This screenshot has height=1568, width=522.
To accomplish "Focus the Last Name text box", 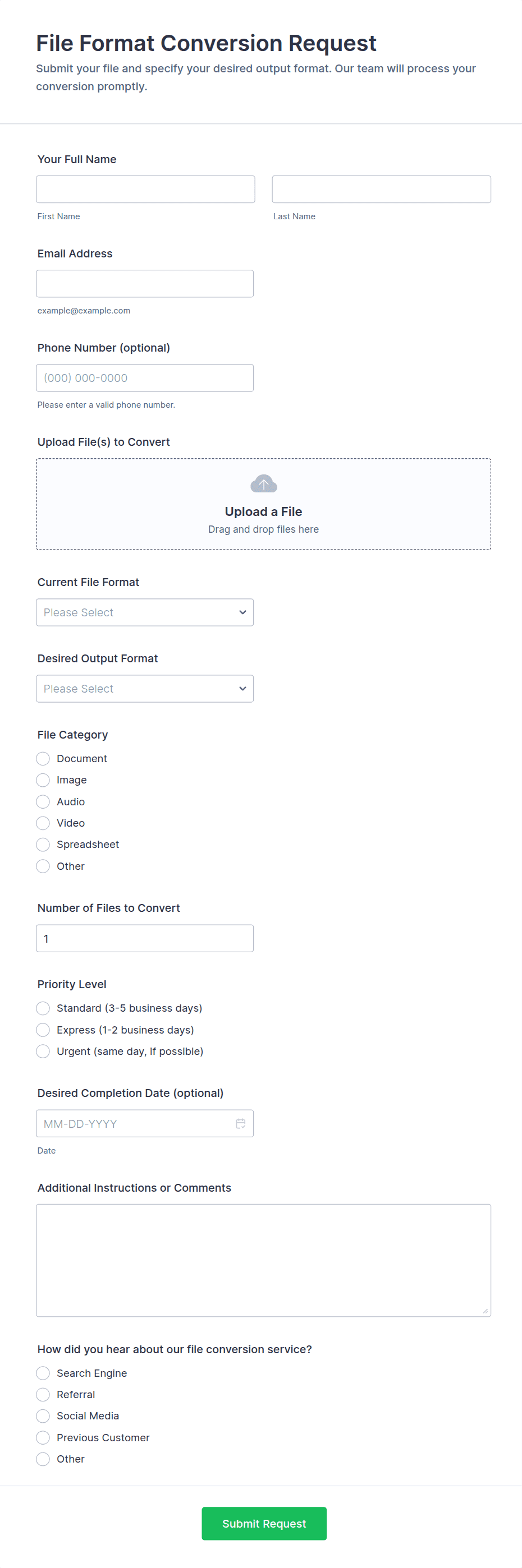I will tap(381, 190).
